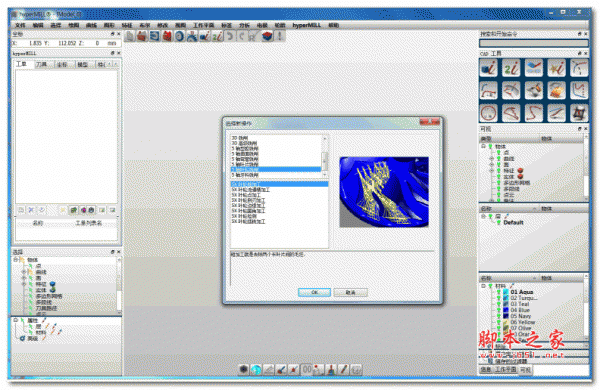This screenshot has width=600, height=390.
Task: Click the red-blue cube icon in top toolbar
Action: (267, 36)
